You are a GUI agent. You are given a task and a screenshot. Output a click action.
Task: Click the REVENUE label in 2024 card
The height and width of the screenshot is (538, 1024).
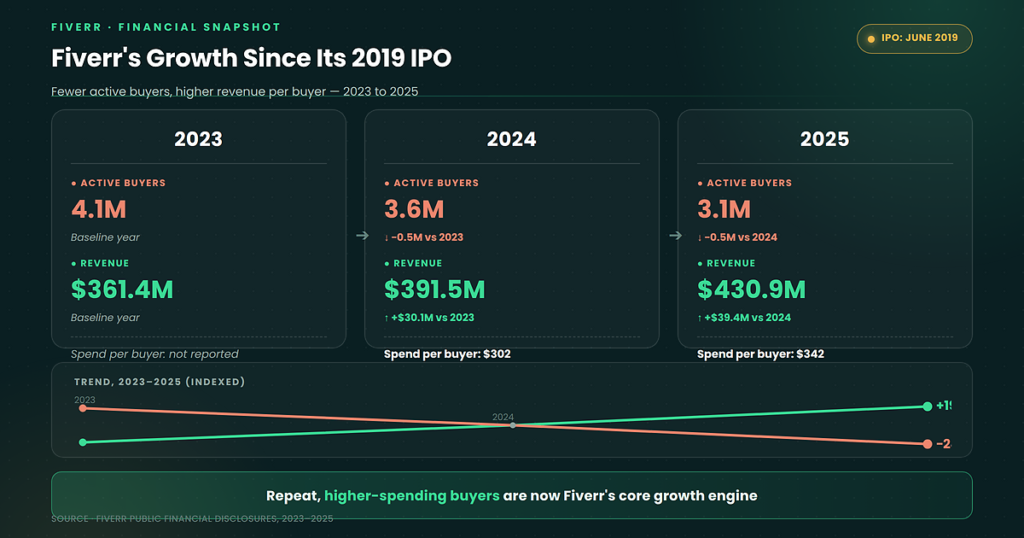(413, 263)
